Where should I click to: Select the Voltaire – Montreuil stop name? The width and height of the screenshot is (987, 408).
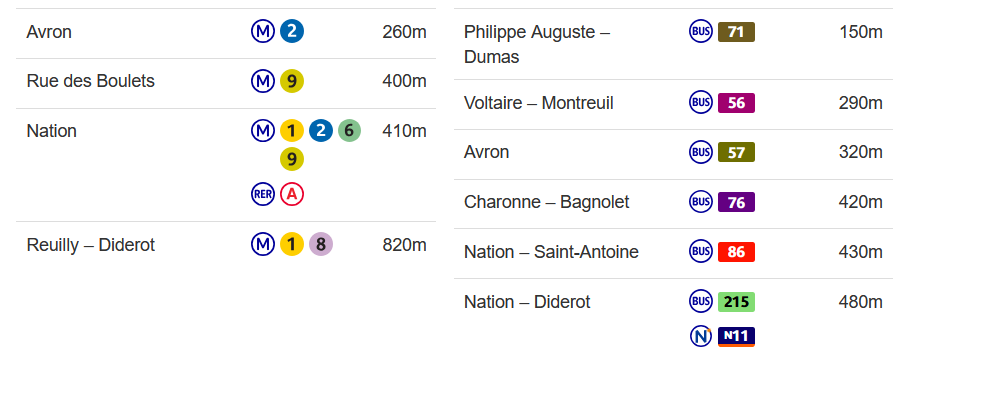pos(538,103)
